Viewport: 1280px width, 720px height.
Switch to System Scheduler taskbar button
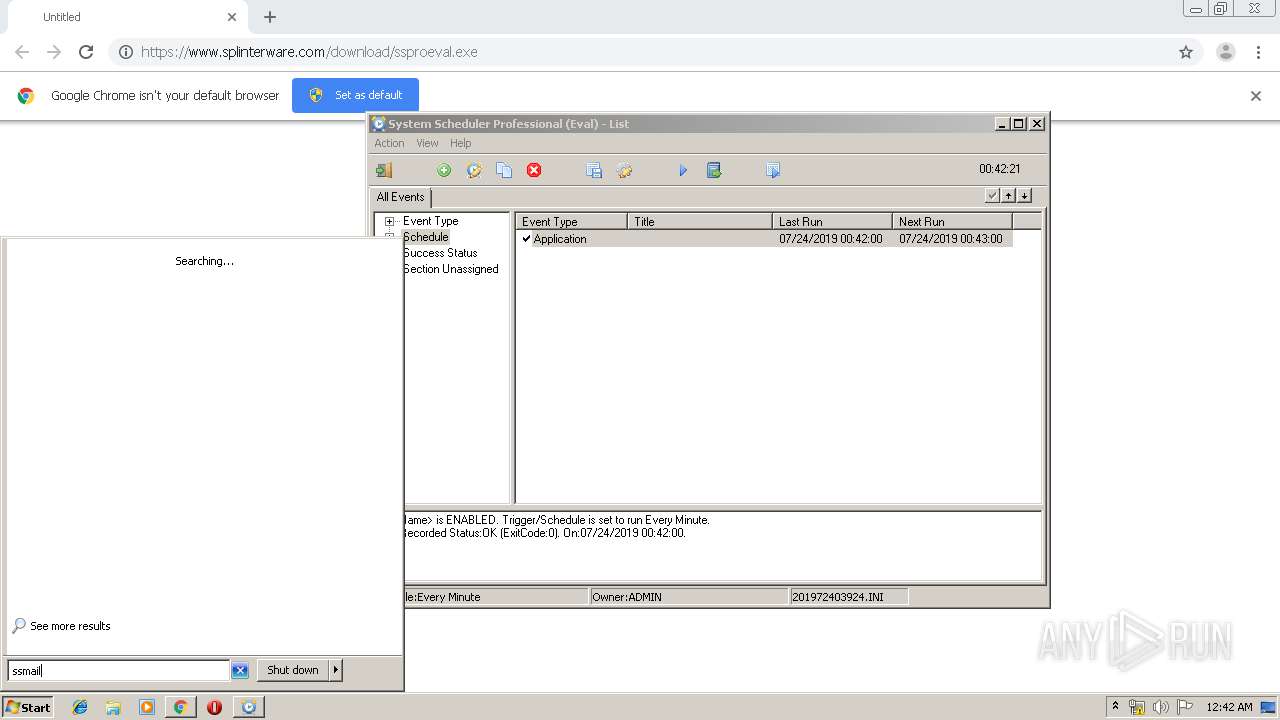(x=249, y=707)
